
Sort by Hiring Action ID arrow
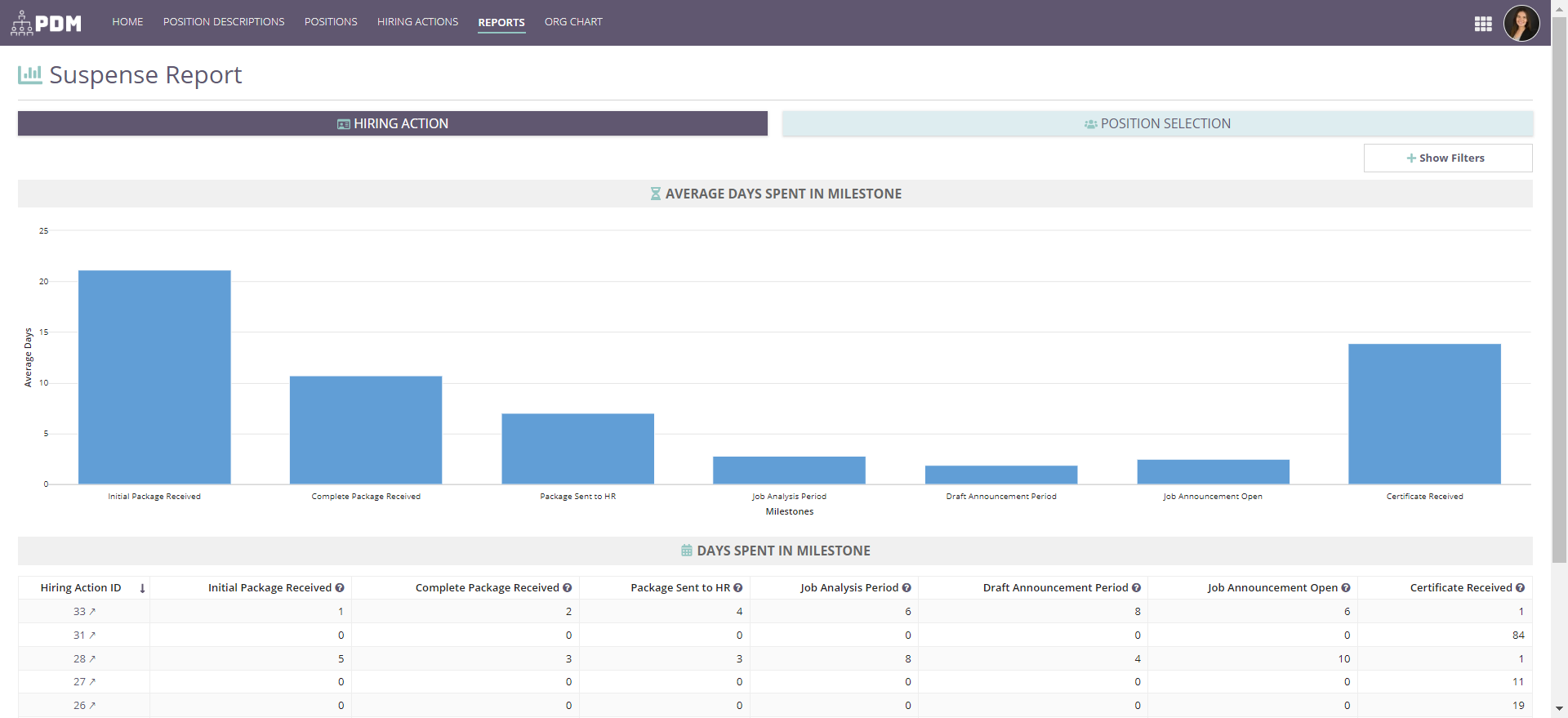pyautogui.click(x=142, y=588)
